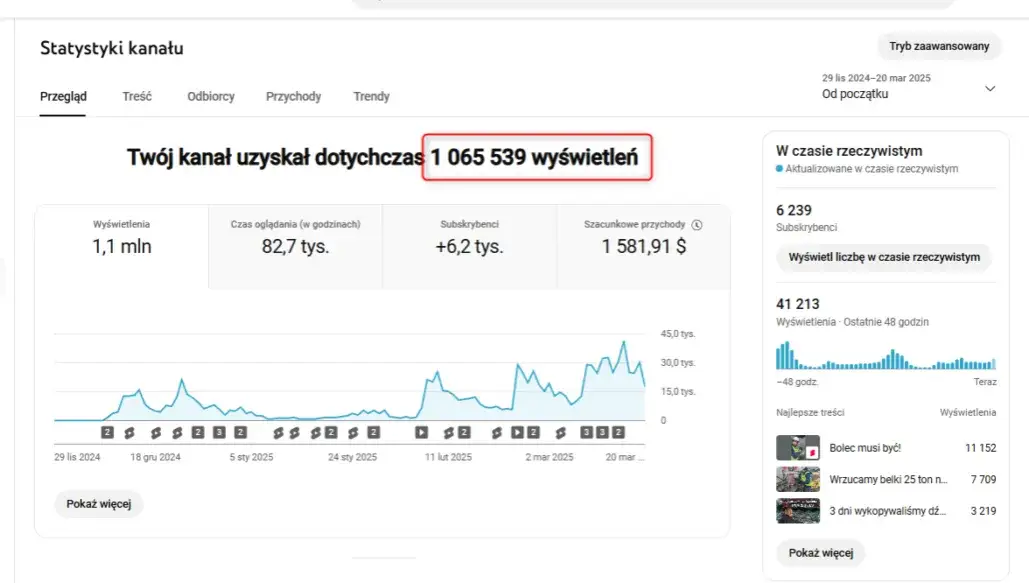The width and height of the screenshot is (1029, 583).
Task: Select the Przychody tab
Action: 293,96
